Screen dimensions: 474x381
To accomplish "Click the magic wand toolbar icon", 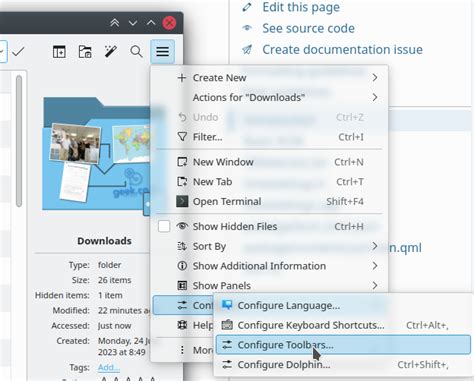I will (x=110, y=52).
